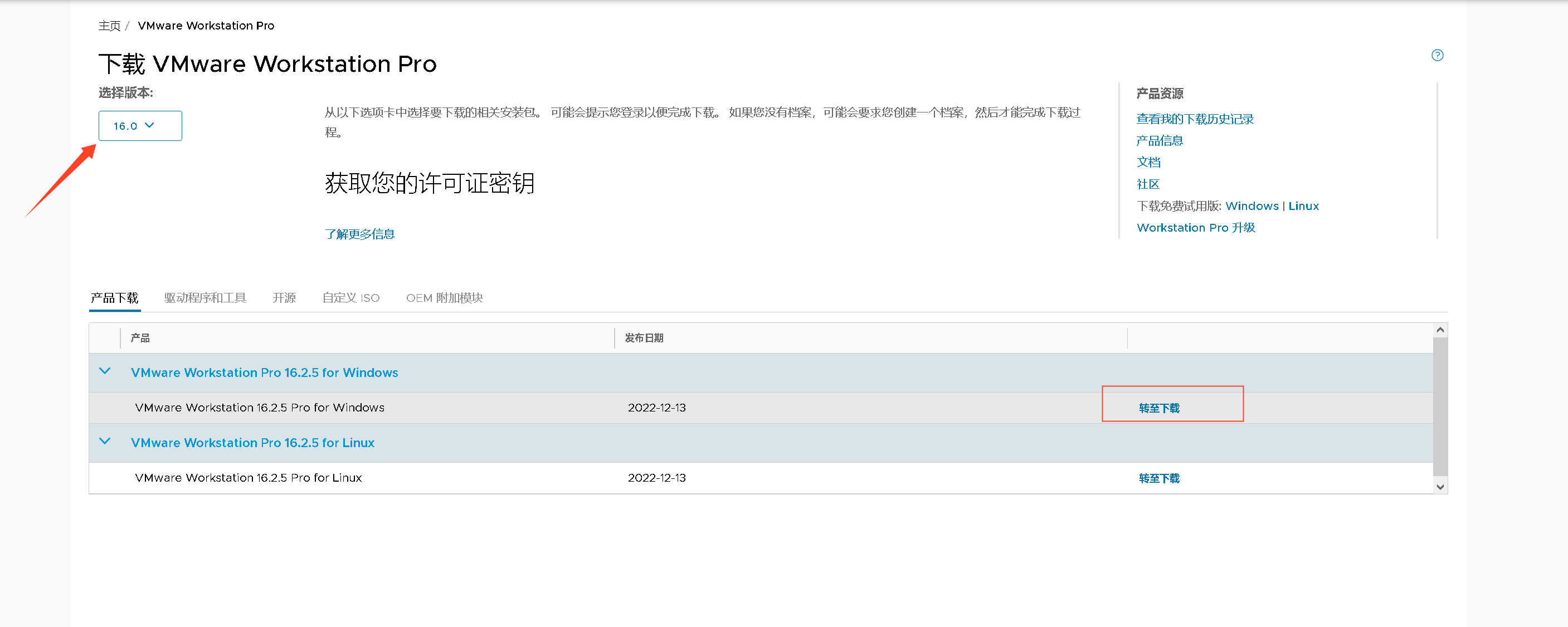Screen dimensions: 1568x627
Task: Open the 文档 link
Action: click(1148, 163)
